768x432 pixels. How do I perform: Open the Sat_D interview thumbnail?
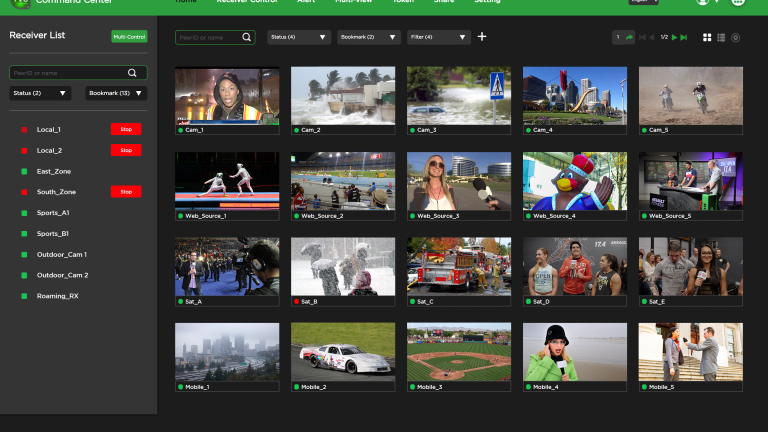point(575,266)
